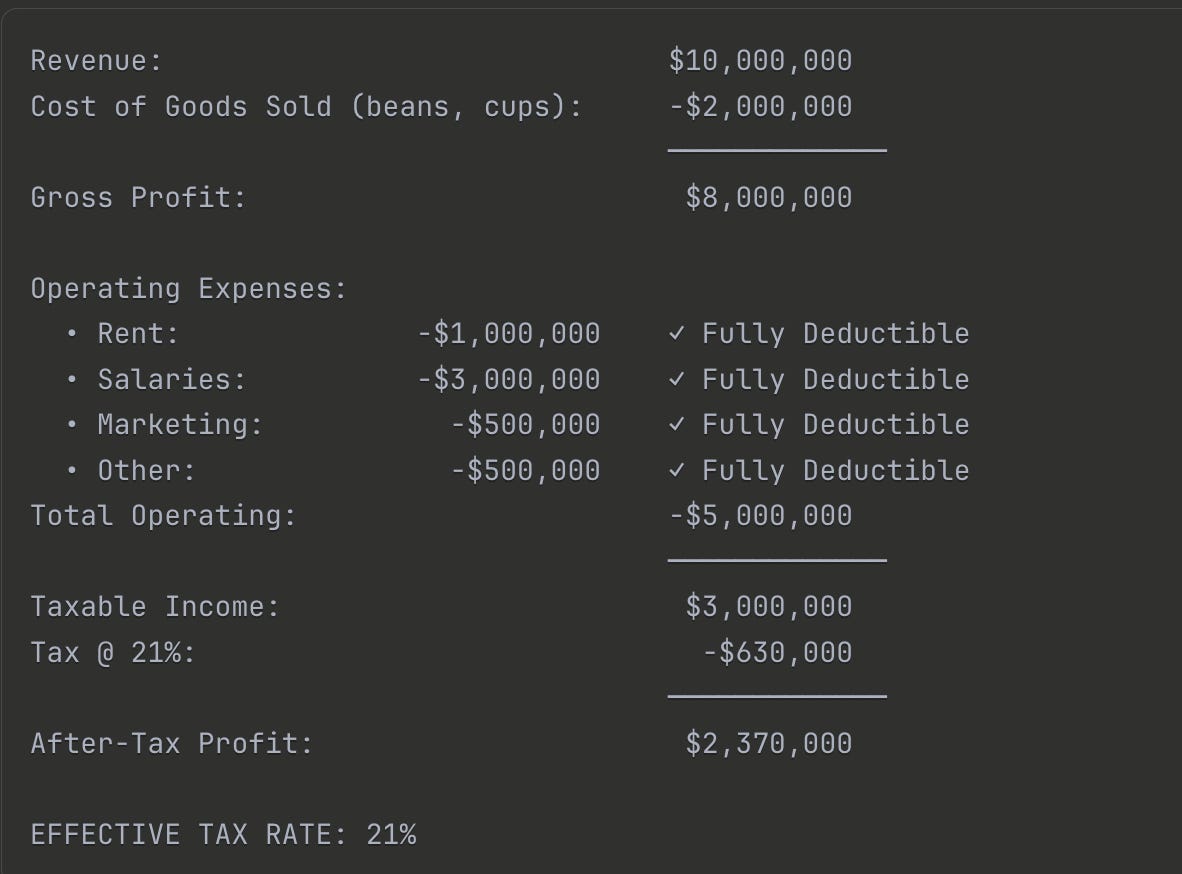The height and width of the screenshot is (874, 1182).
Task: Click the Other -$500,000 amount
Action: click(525, 471)
